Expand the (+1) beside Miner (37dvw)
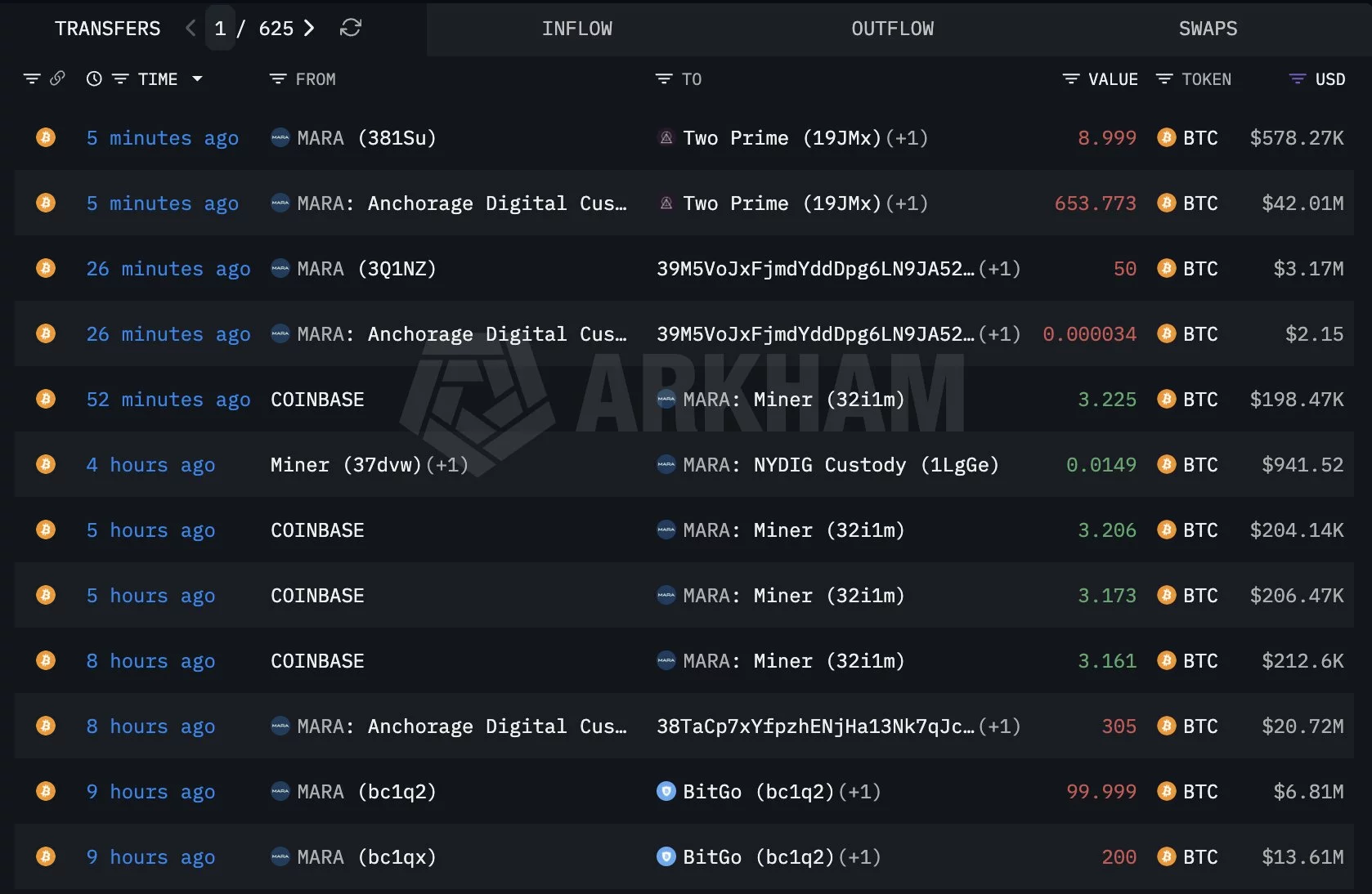Viewport: 1372px width, 894px height. [x=447, y=464]
